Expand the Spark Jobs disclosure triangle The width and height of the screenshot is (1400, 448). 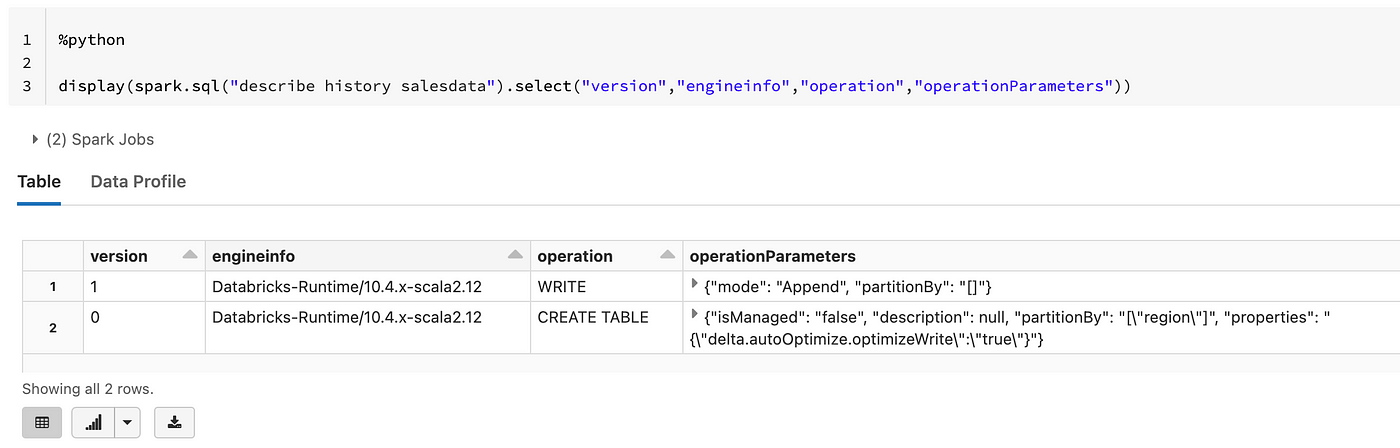pyautogui.click(x=36, y=139)
